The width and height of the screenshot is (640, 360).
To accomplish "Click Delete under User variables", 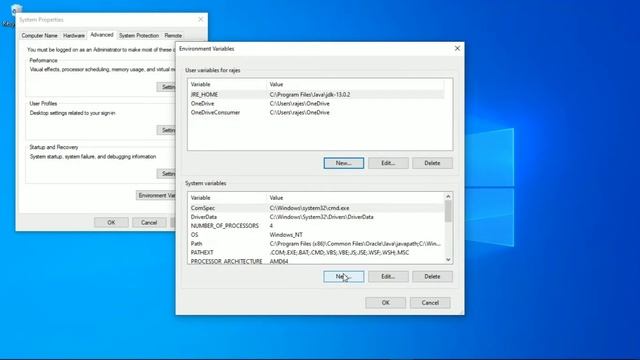I will (x=432, y=163).
